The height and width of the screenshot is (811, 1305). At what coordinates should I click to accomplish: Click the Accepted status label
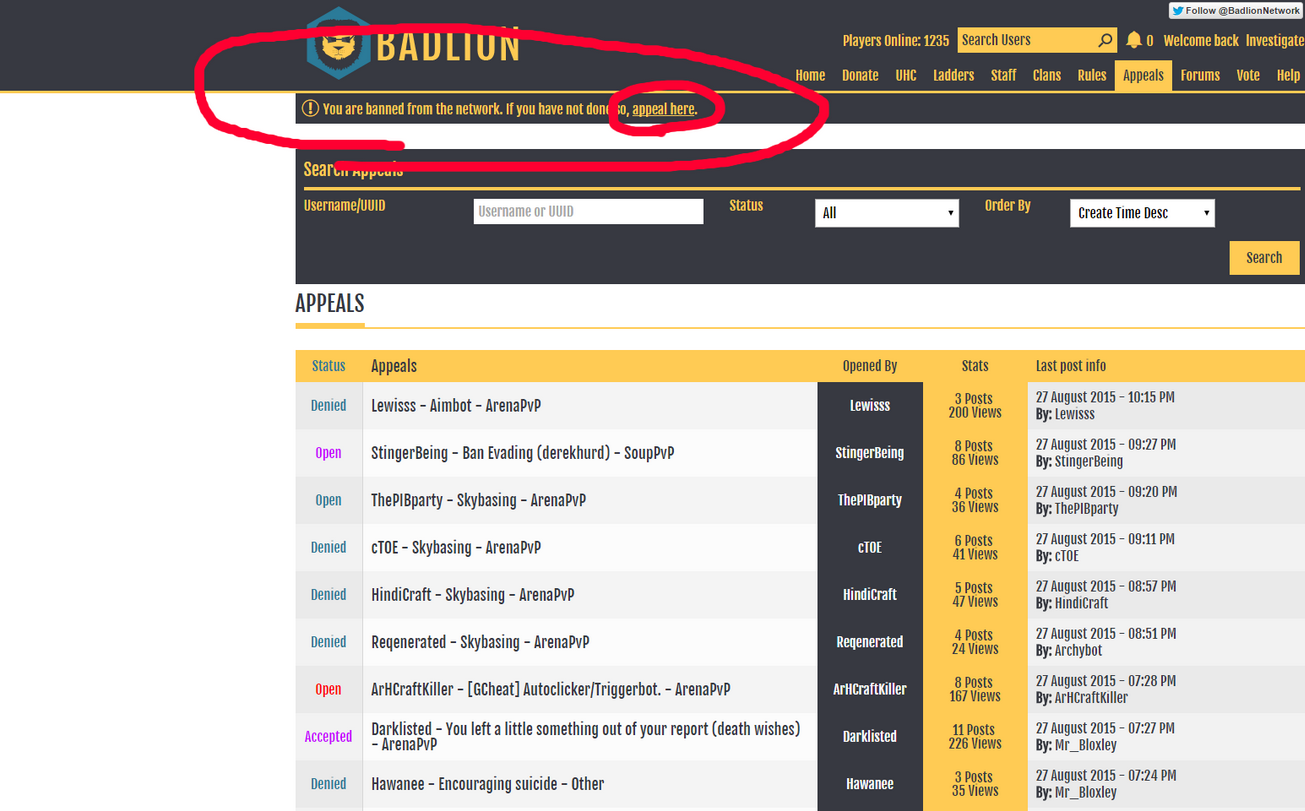click(x=328, y=737)
